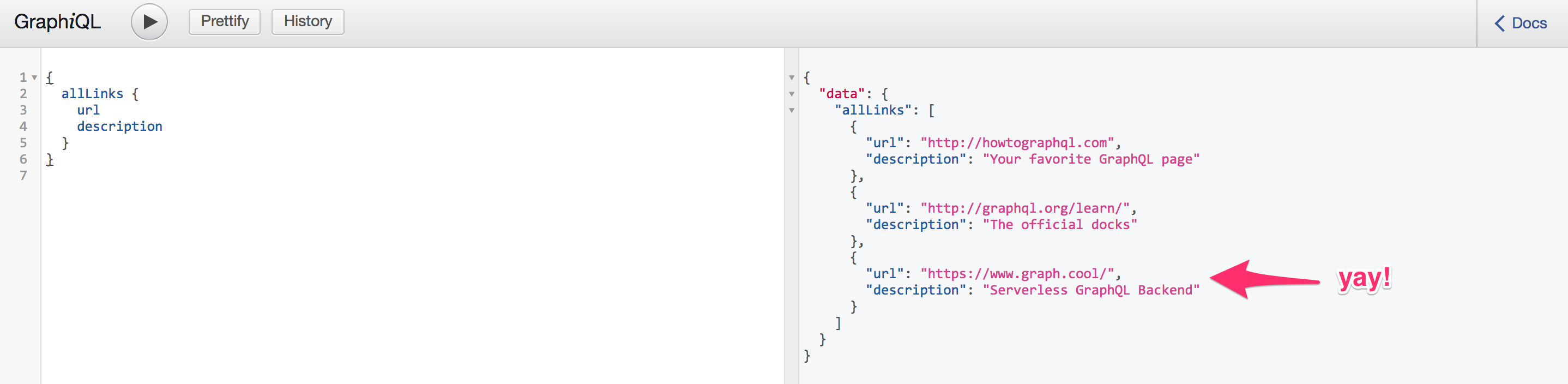The height and width of the screenshot is (384, 1568).
Task: Click the description field in query editor
Action: [x=119, y=127]
